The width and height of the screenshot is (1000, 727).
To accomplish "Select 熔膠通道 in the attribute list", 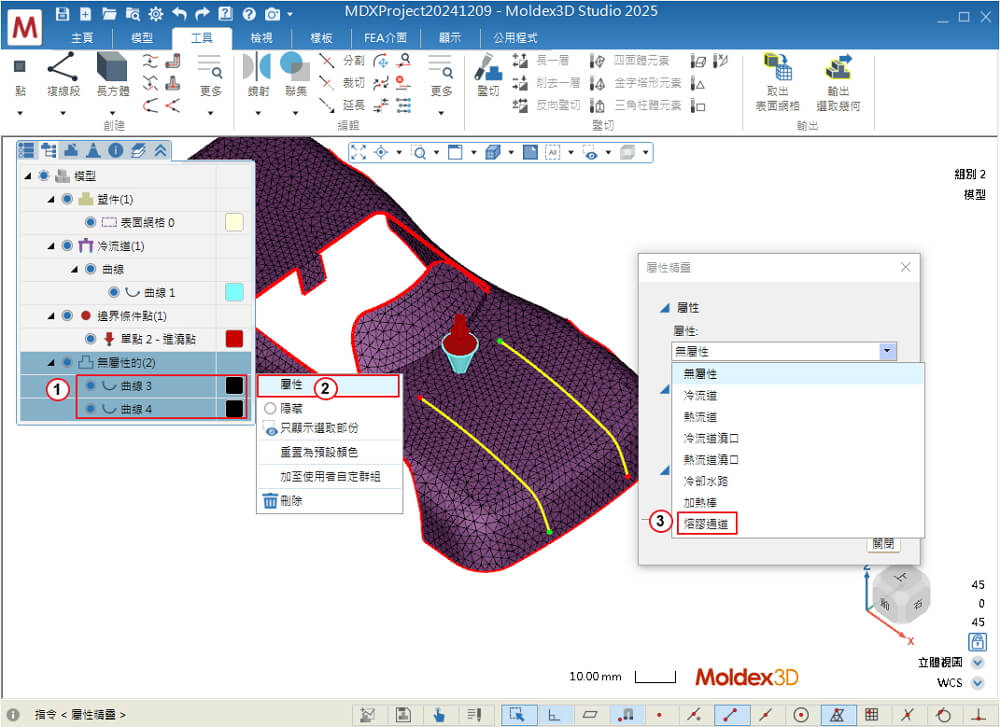I will coord(705,524).
